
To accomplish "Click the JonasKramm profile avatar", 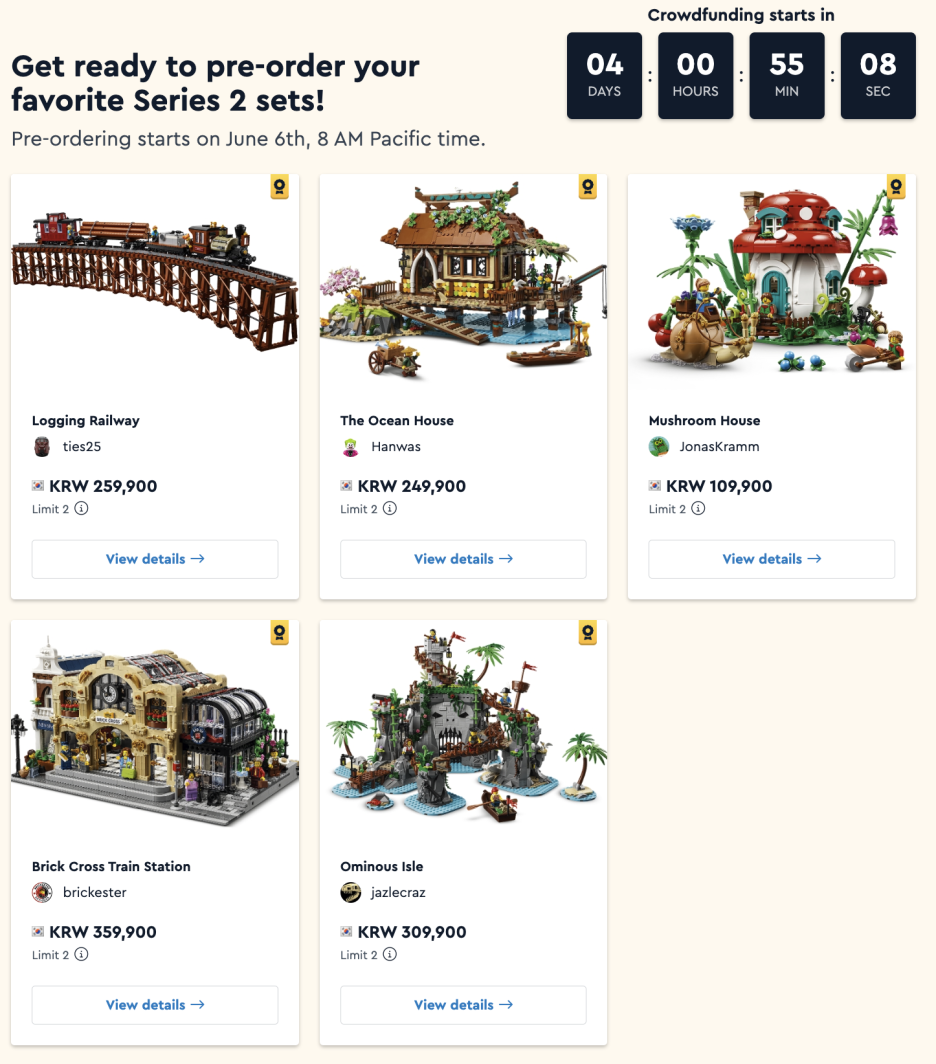I will 658,446.
